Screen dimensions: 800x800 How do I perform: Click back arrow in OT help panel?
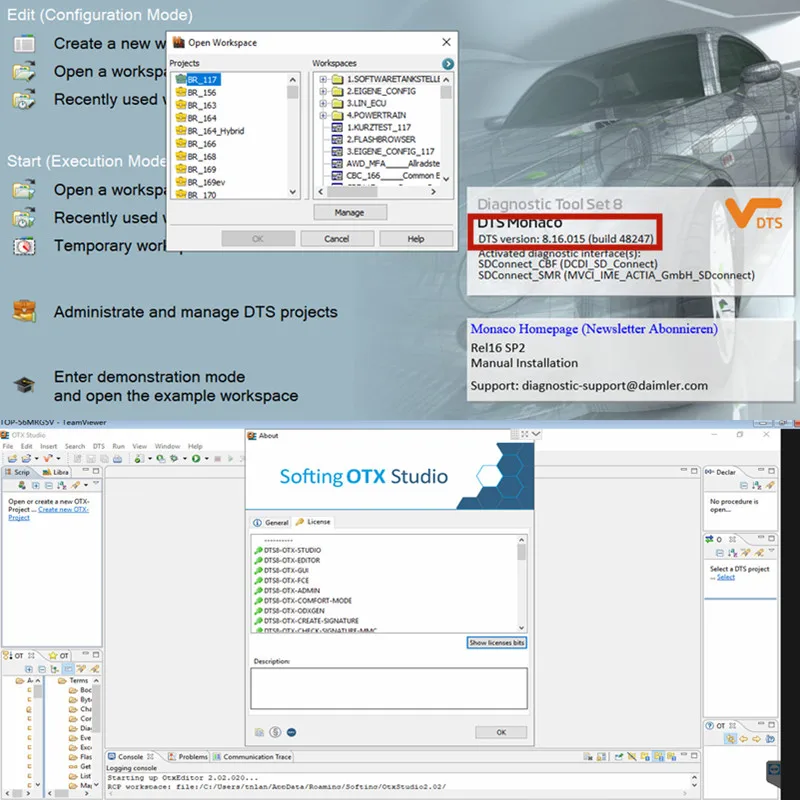click(743, 739)
